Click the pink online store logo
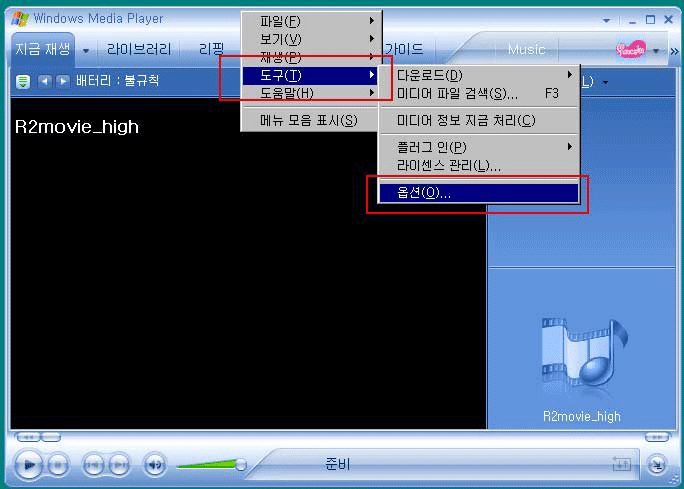 [631, 50]
